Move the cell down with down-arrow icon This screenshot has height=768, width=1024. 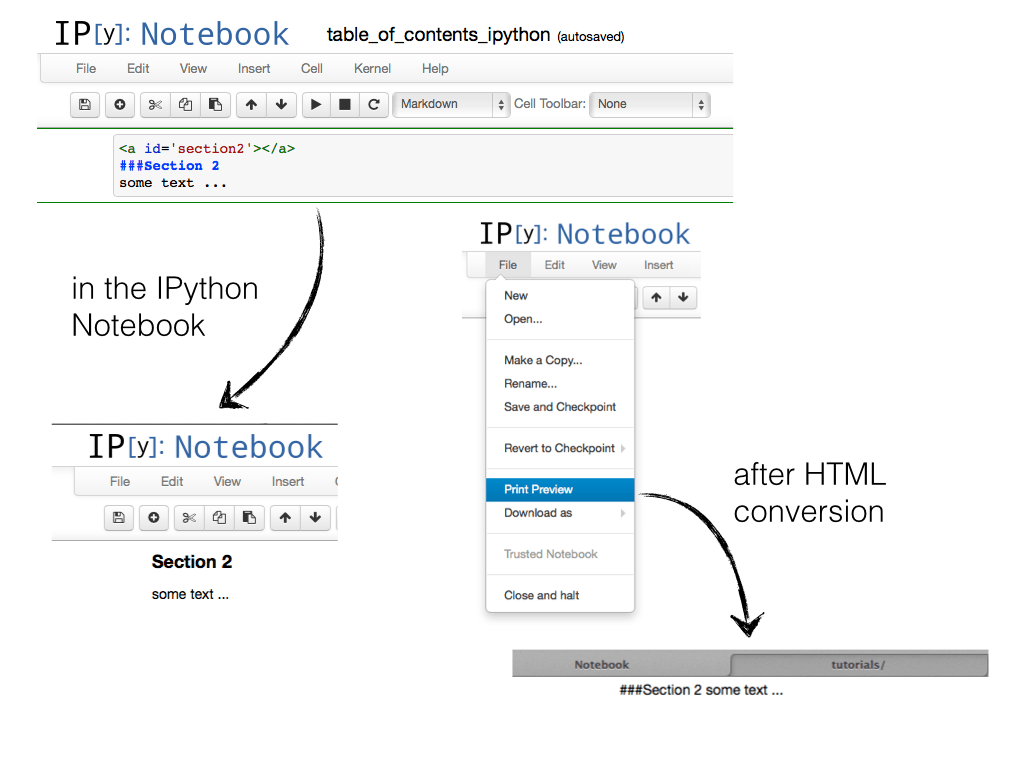pyautogui.click(x=281, y=104)
